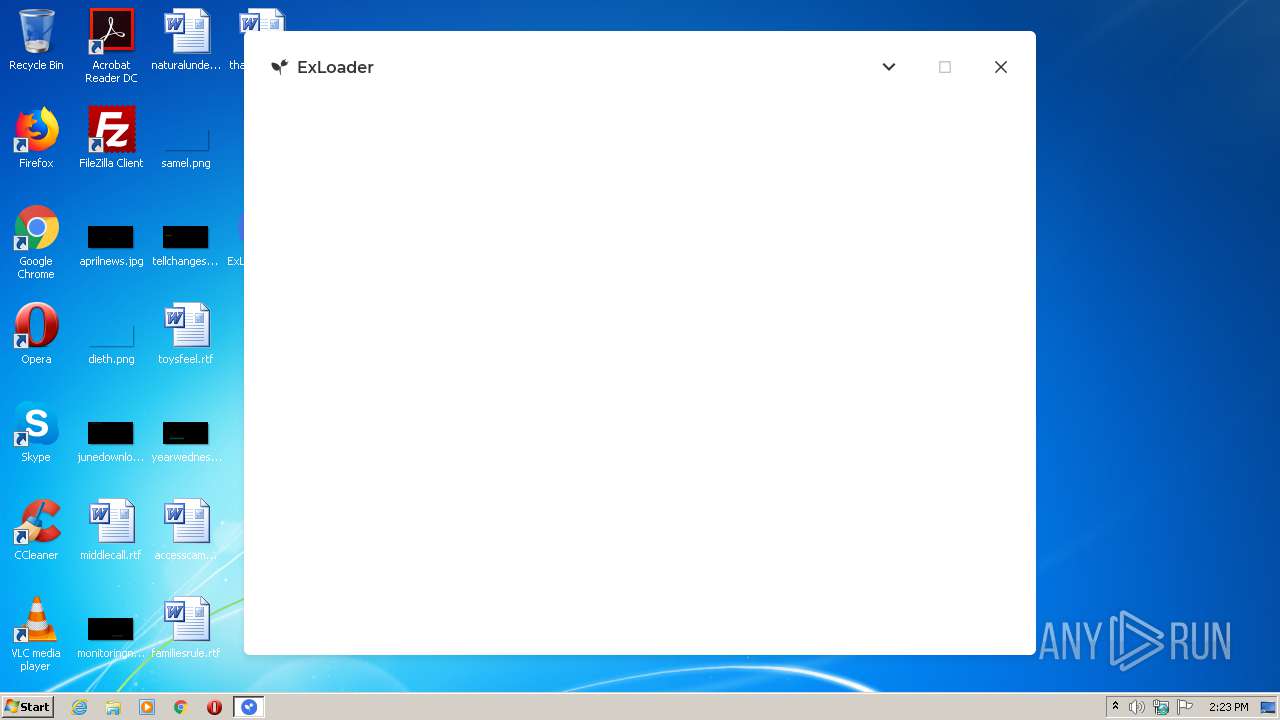Select the tellchanges... image file

click(186, 245)
